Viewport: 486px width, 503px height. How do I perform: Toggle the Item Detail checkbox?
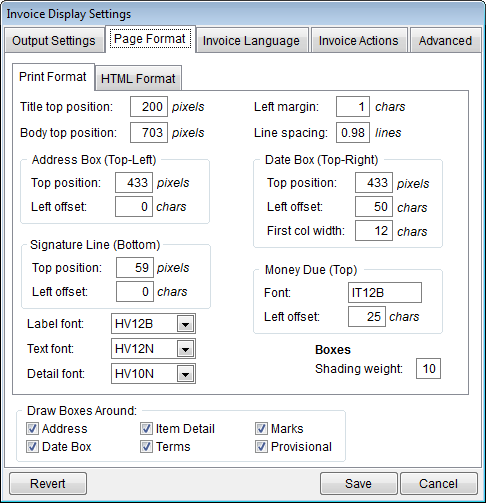(x=146, y=428)
